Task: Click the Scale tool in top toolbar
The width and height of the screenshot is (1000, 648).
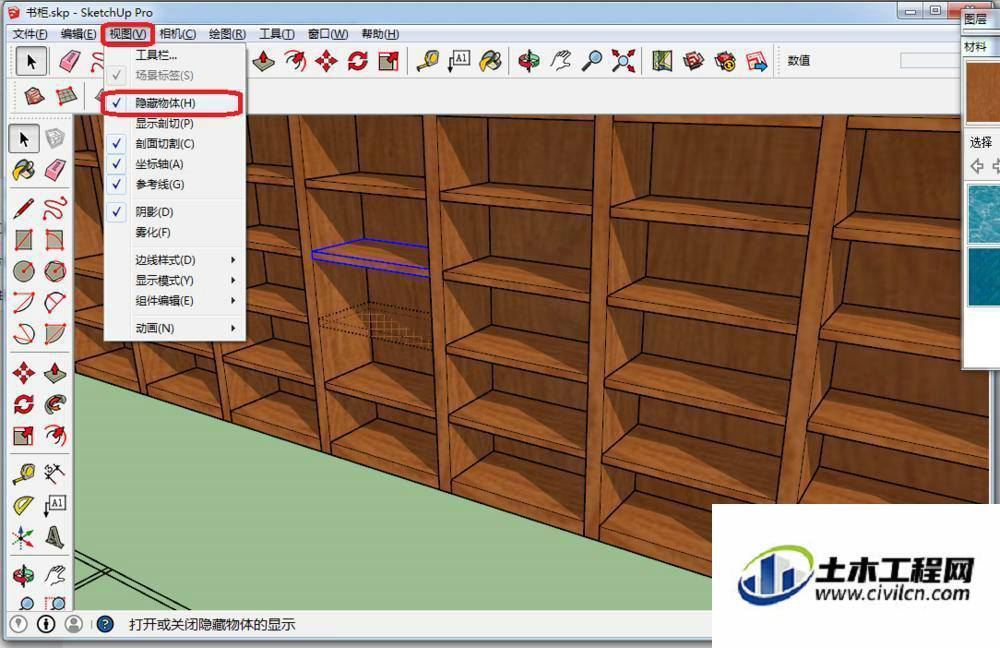Action: pos(388,61)
